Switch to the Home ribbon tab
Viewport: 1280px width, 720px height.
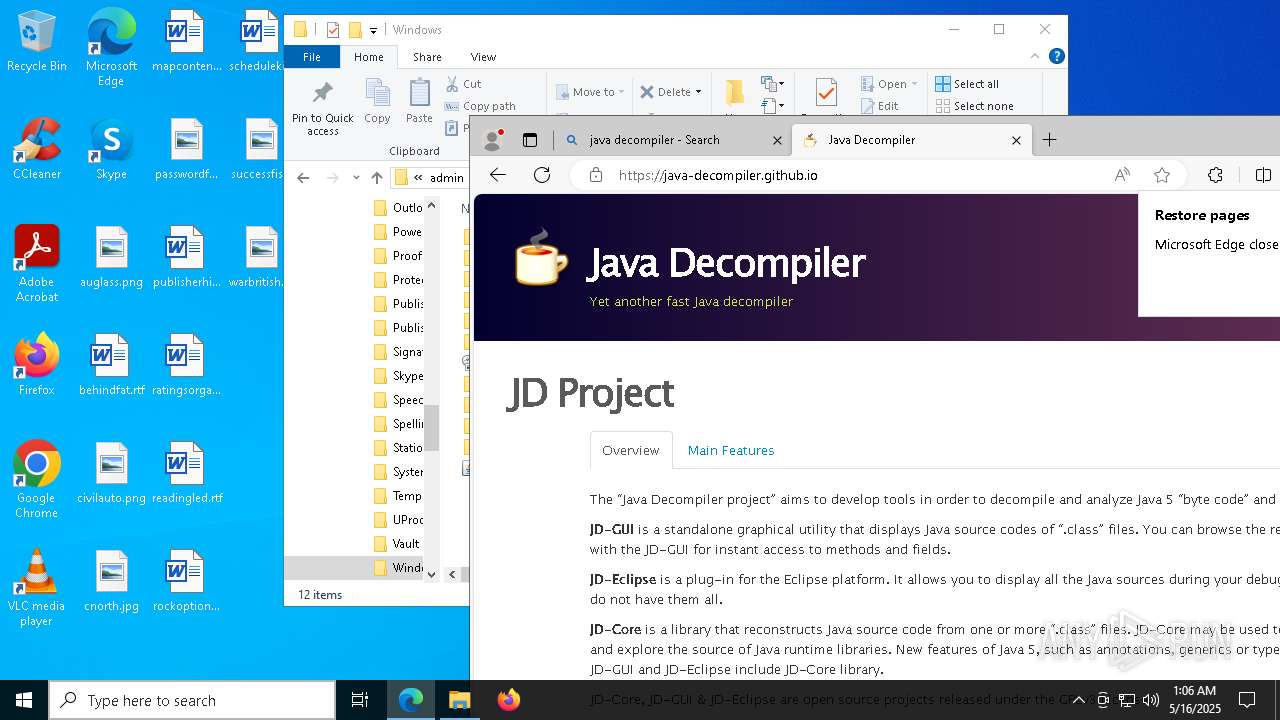pyautogui.click(x=369, y=57)
